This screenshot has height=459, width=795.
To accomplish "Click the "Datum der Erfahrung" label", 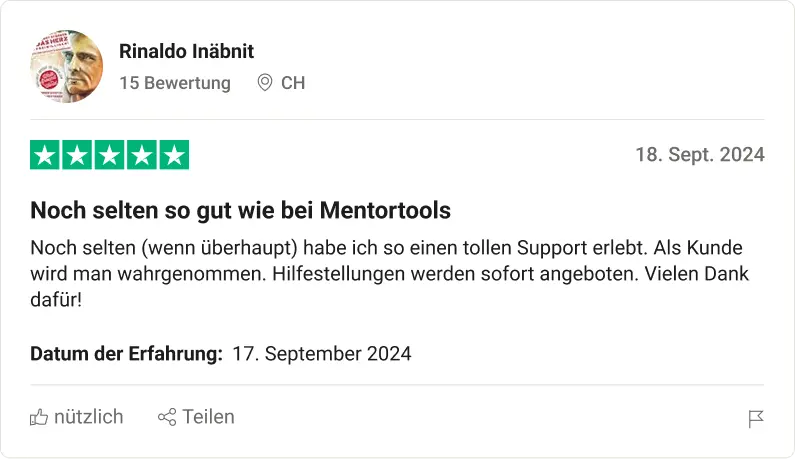I will click(x=126, y=353).
